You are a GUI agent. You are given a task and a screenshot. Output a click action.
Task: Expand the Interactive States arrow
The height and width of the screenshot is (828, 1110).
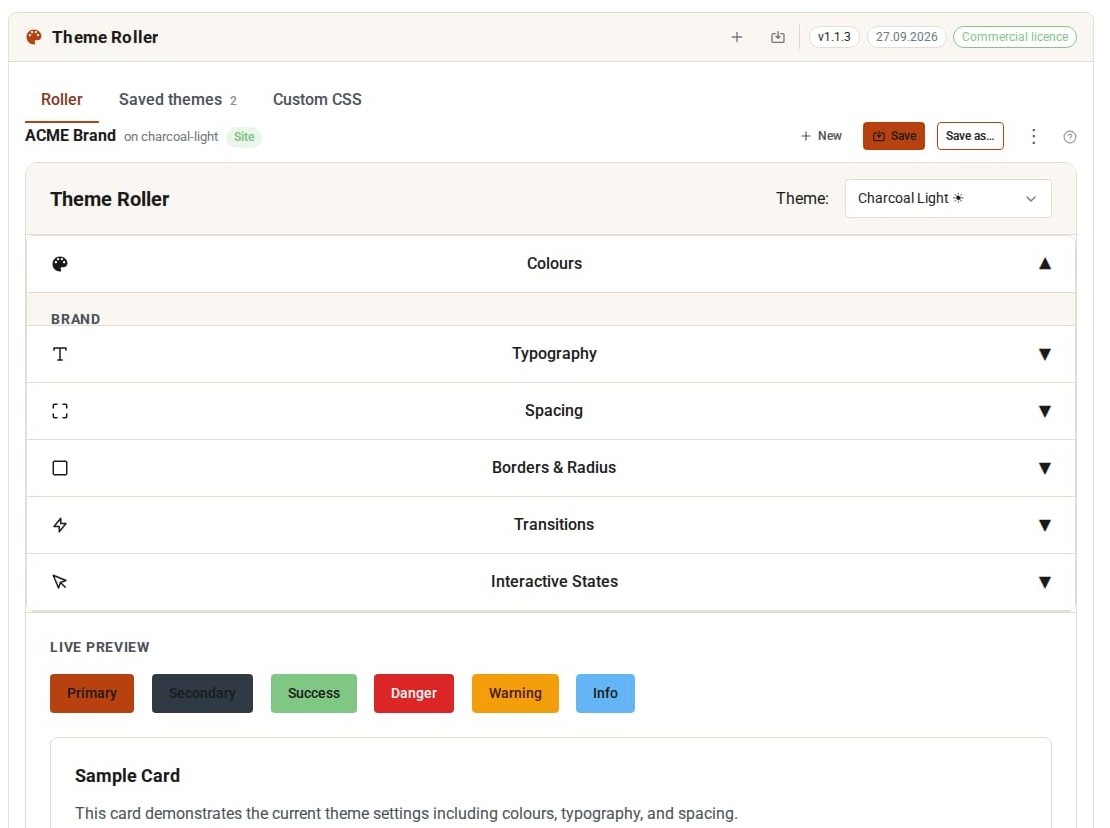click(x=1044, y=582)
